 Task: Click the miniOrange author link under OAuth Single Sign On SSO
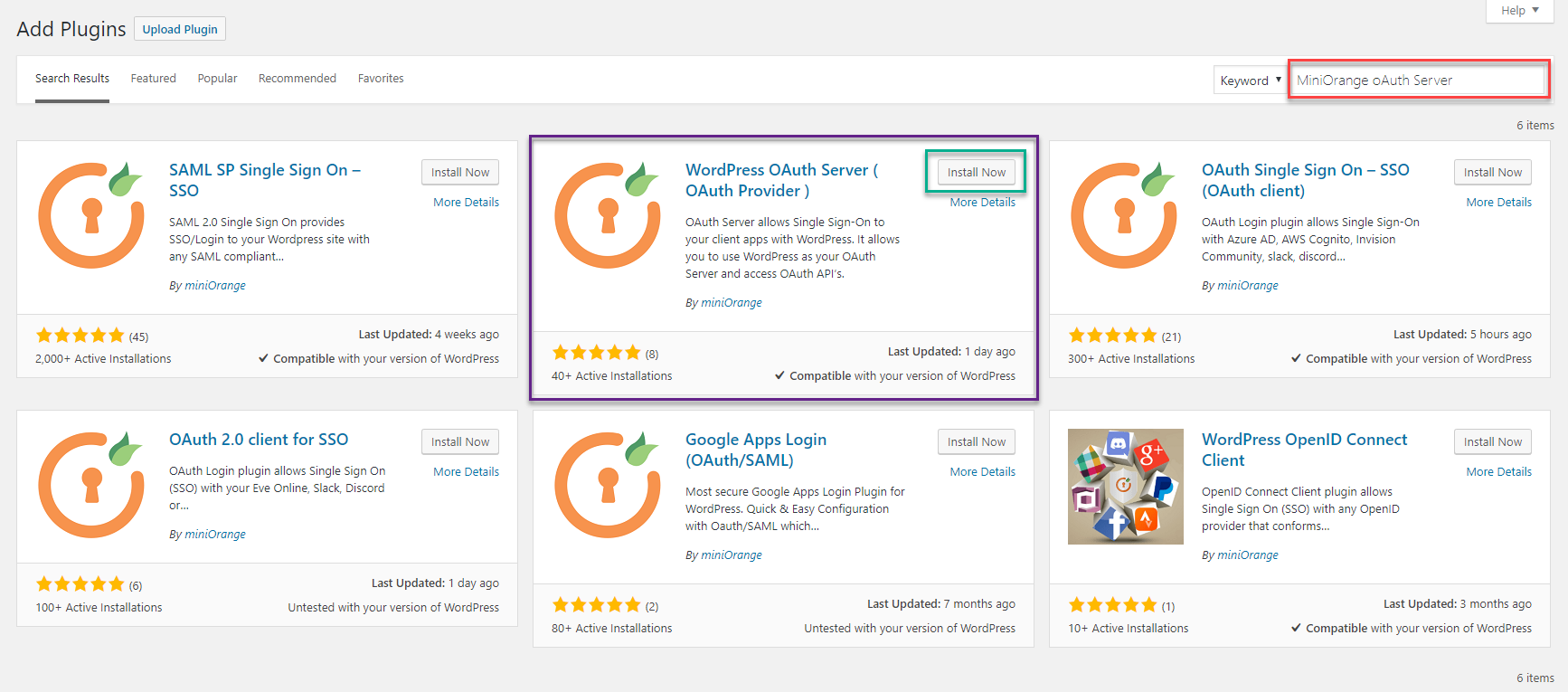1248,286
